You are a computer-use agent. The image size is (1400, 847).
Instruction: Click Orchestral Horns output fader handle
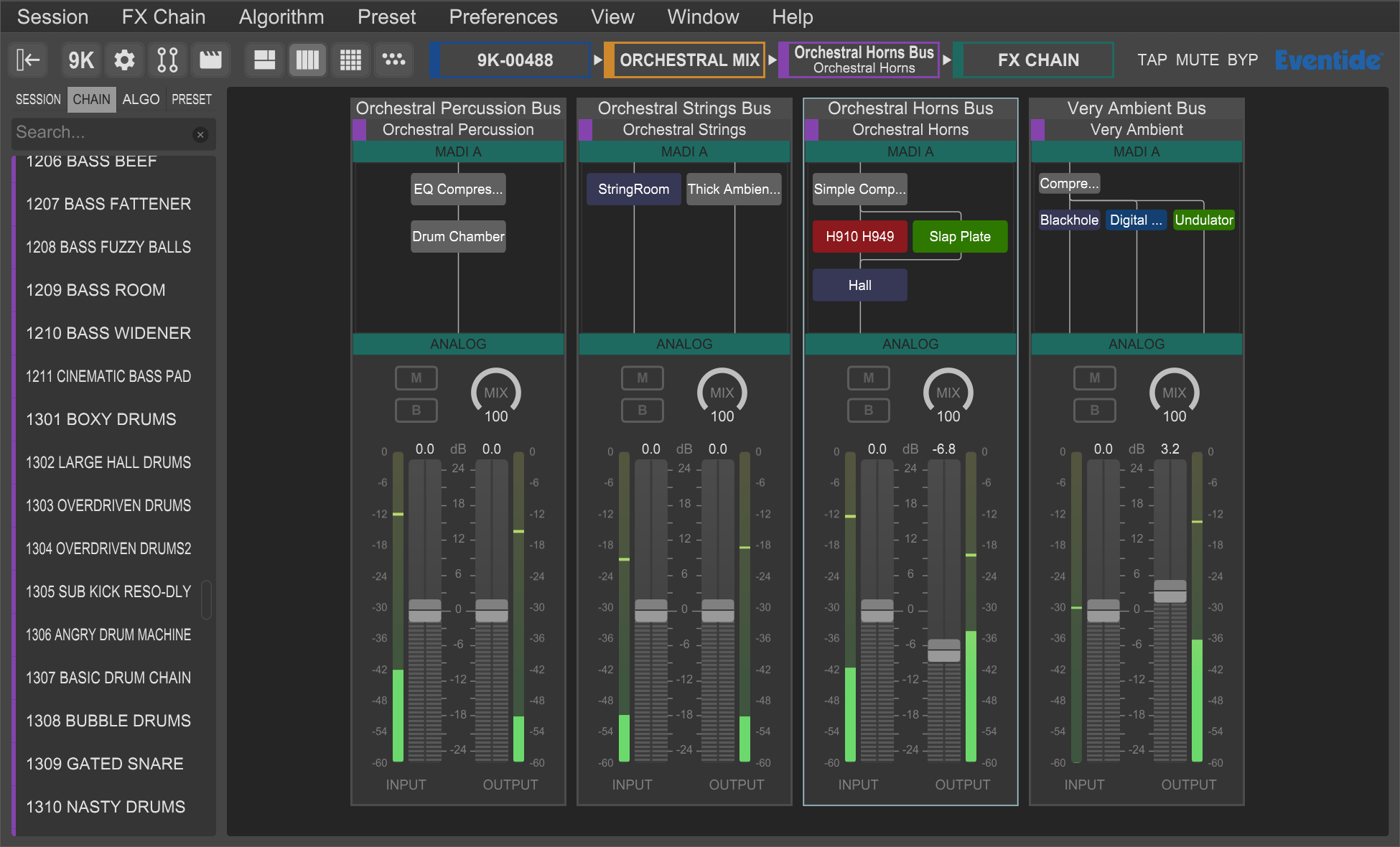click(943, 650)
